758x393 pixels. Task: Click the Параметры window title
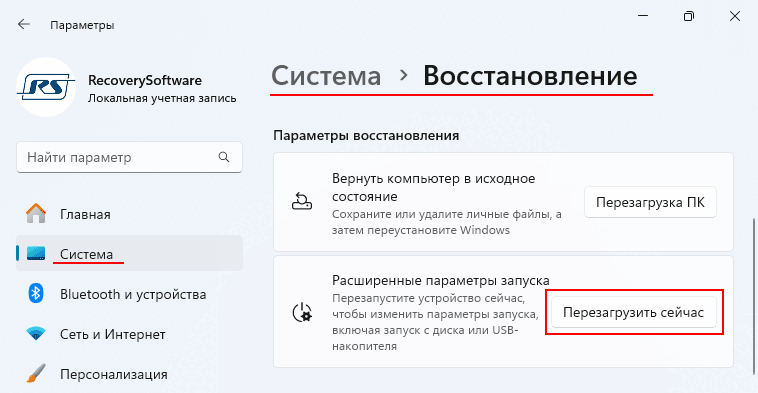(x=82, y=25)
